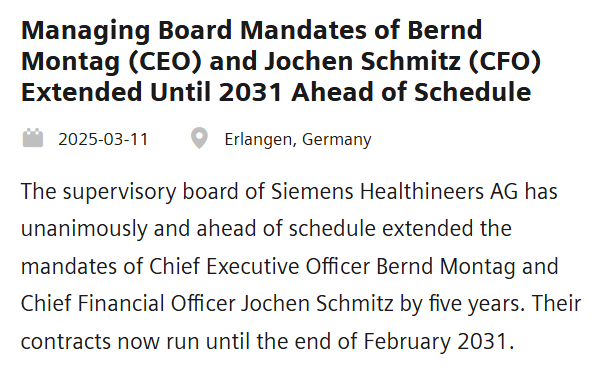595x371 pixels.
Task: Select the publication date 2025-03-11
Action: click(x=103, y=139)
